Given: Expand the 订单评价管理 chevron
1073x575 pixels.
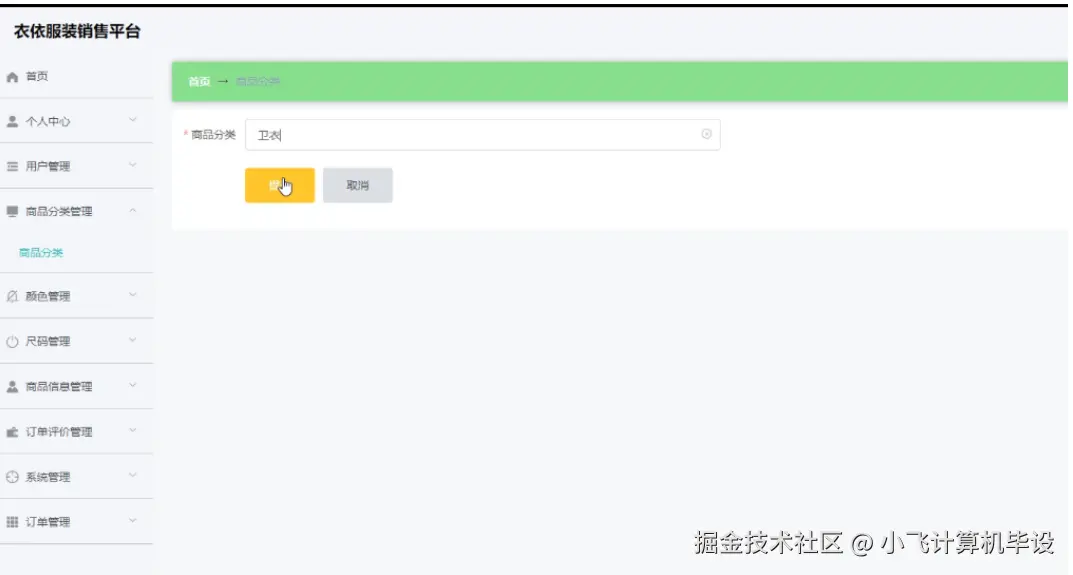Looking at the screenshot, I should pyautogui.click(x=133, y=431).
